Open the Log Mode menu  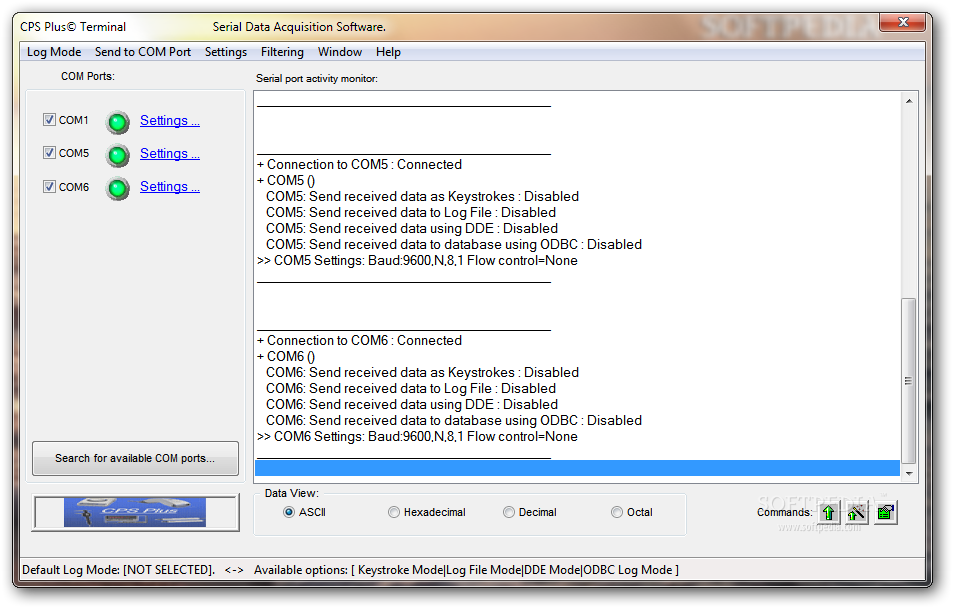[54, 52]
